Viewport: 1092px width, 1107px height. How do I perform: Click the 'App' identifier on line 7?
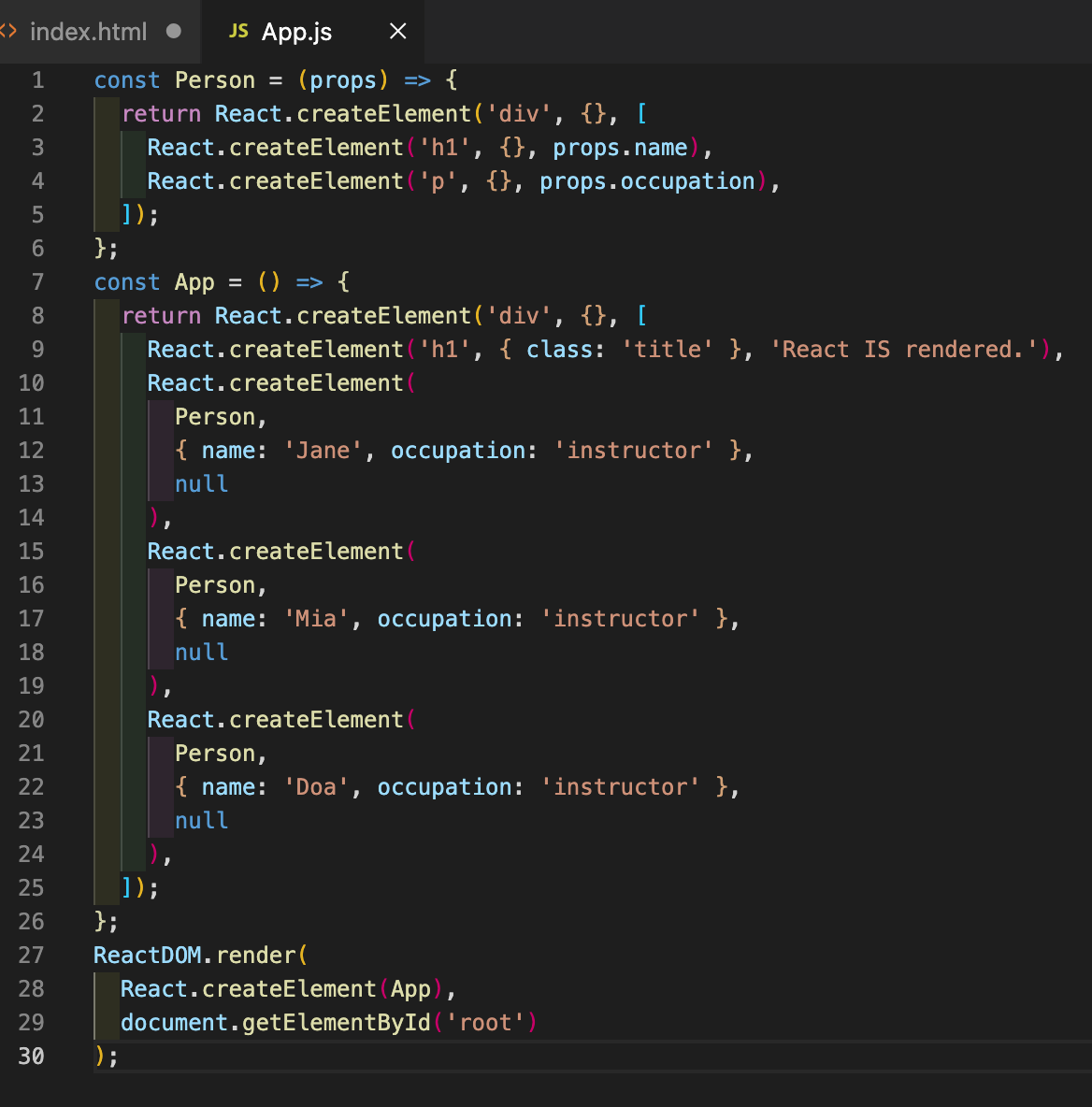[x=194, y=281]
